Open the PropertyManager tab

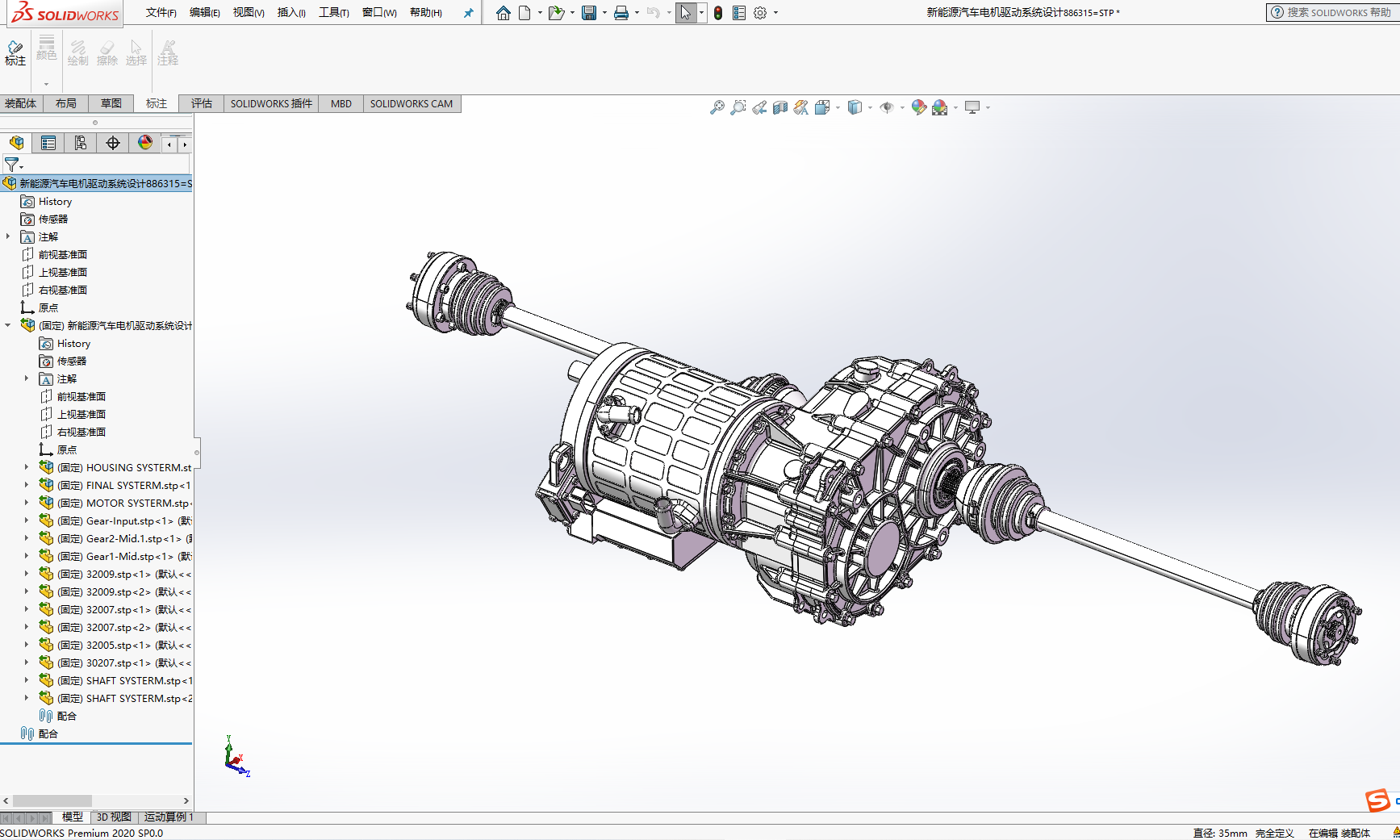click(48, 143)
